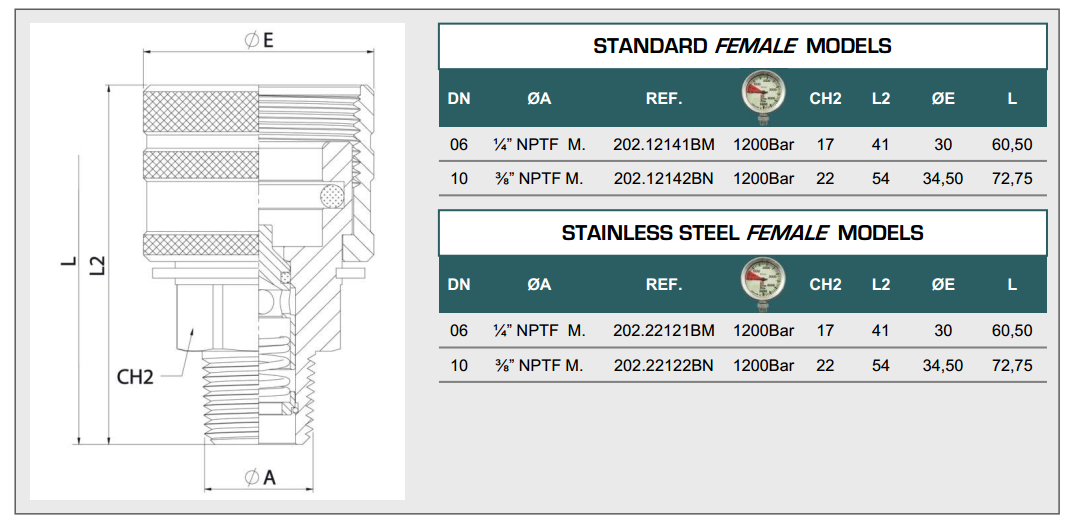
Task: Click the DN column header in stainless steel table
Action: click(459, 284)
